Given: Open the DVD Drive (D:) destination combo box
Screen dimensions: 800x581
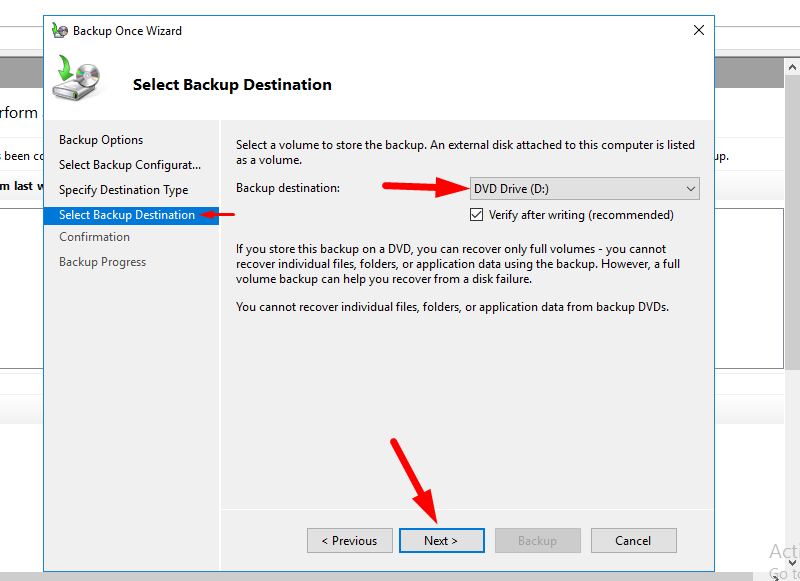Looking at the screenshot, I should point(575,188).
